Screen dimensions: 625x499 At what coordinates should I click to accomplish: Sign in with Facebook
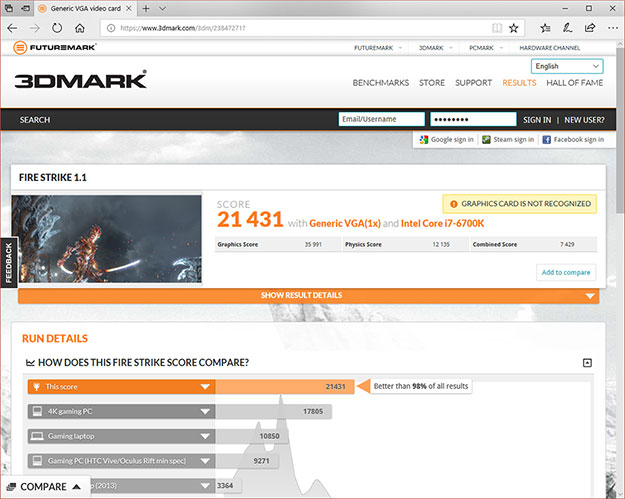(x=573, y=139)
